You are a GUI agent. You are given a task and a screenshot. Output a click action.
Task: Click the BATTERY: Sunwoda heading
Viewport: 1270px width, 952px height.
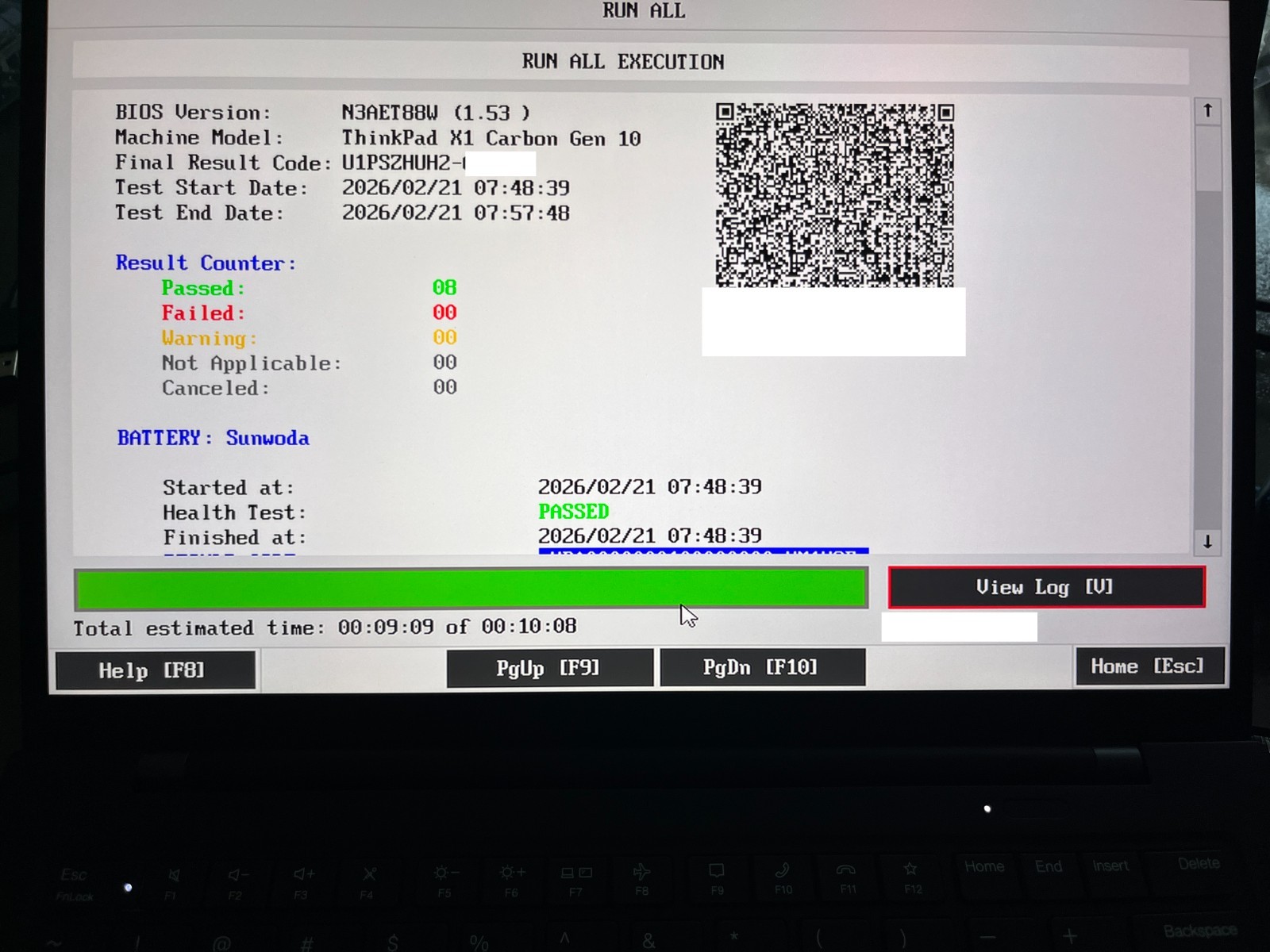[213, 438]
